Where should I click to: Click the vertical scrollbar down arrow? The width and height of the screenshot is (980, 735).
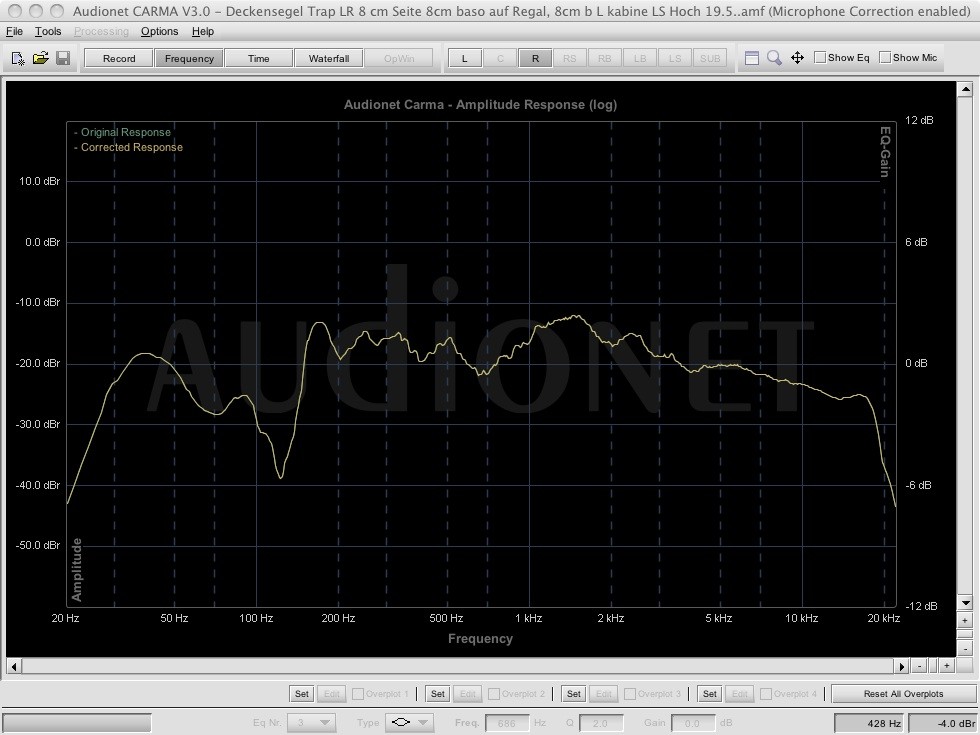(x=965, y=603)
